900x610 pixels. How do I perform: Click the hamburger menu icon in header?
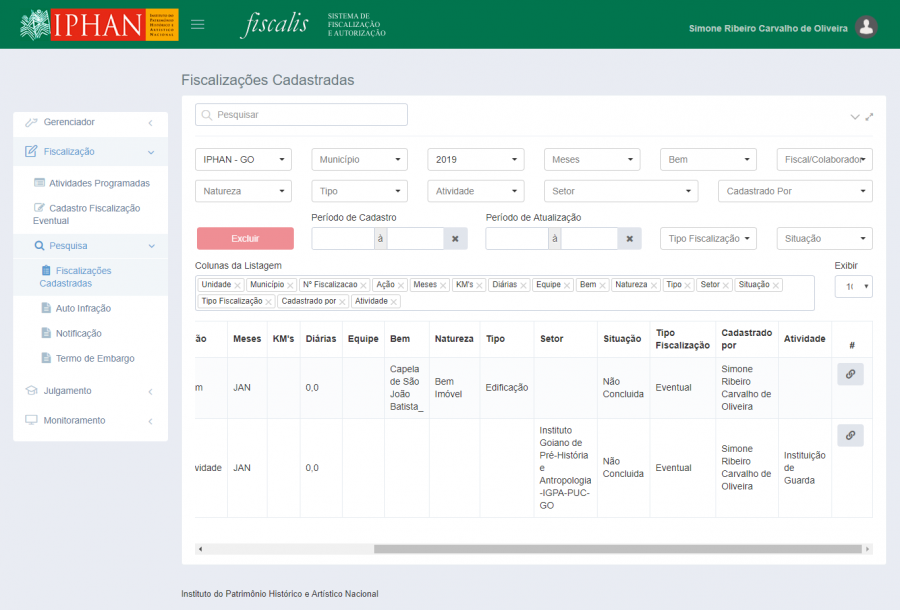click(198, 25)
